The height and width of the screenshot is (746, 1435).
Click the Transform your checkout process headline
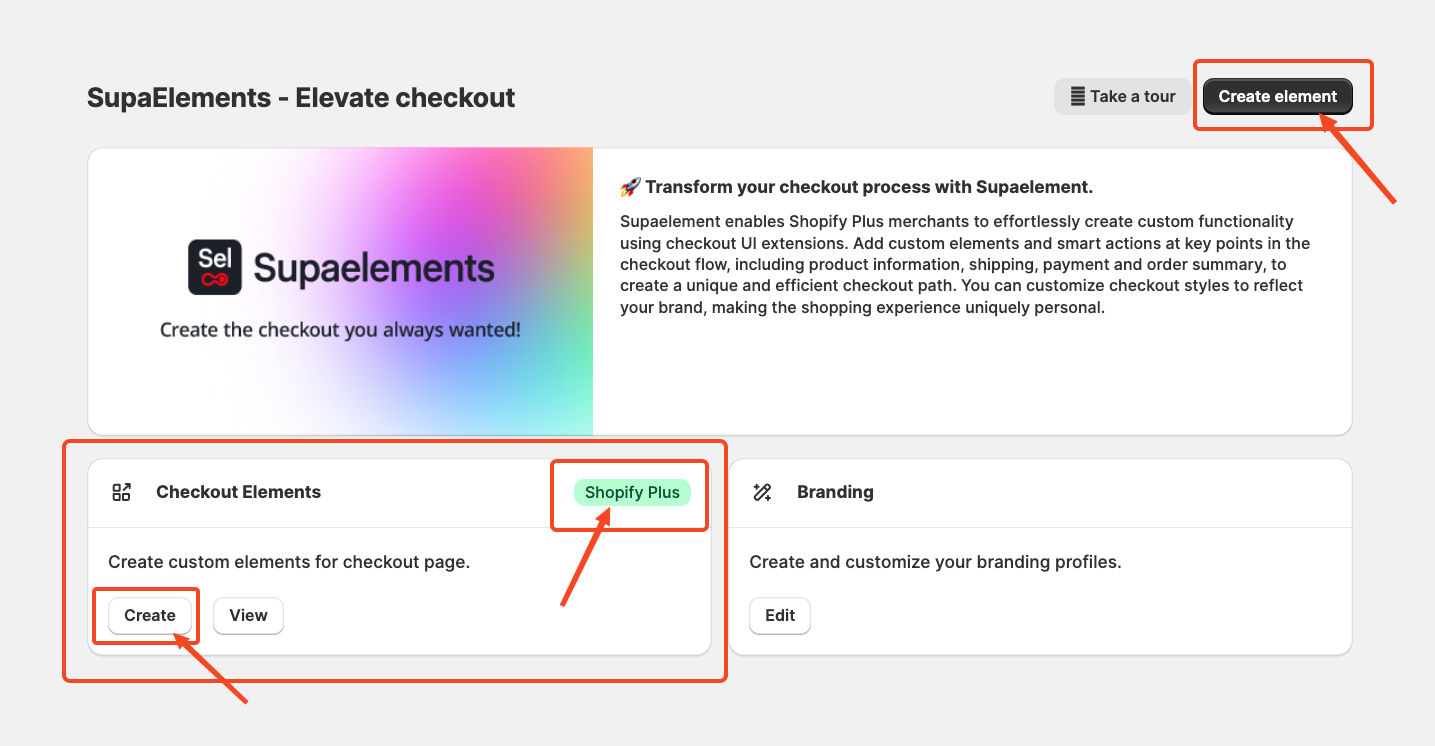(869, 187)
